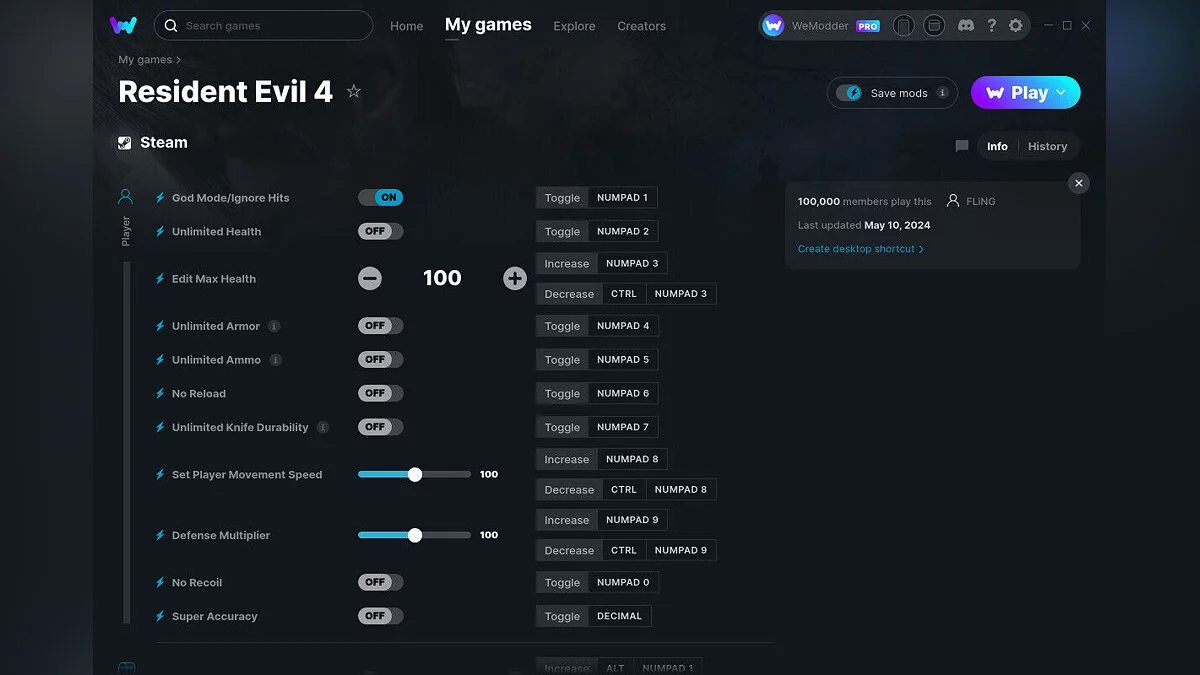This screenshot has width=1200, height=675.
Task: Click the overlay window icon in header
Action: pyautogui.click(x=933, y=26)
